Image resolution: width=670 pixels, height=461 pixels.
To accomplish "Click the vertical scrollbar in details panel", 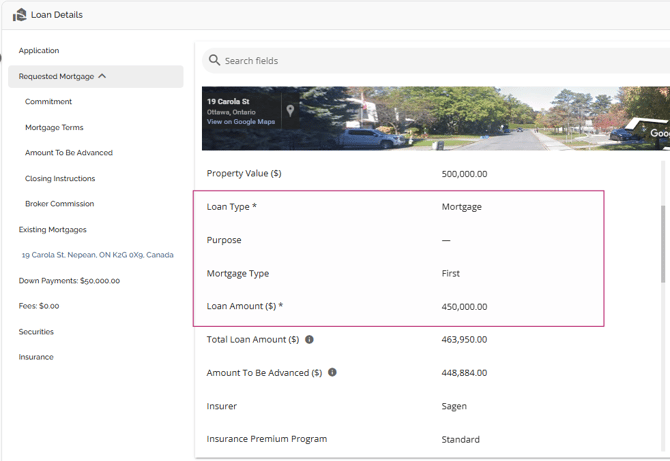I will [x=663, y=245].
